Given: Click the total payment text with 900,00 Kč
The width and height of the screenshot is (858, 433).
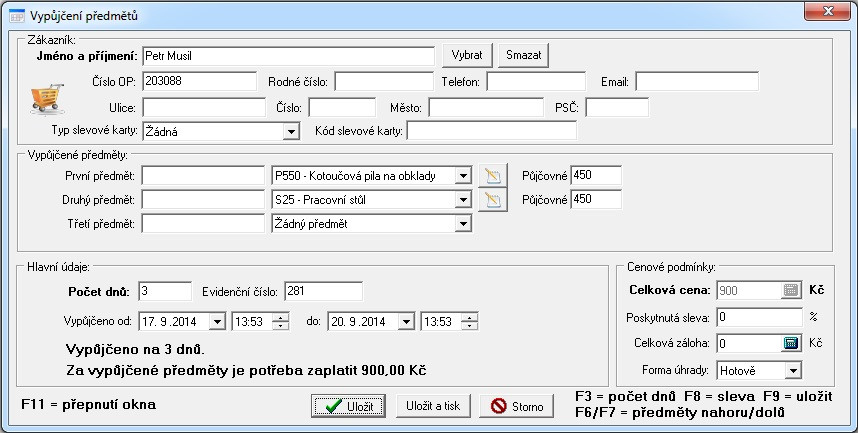Looking at the screenshot, I should [246, 371].
